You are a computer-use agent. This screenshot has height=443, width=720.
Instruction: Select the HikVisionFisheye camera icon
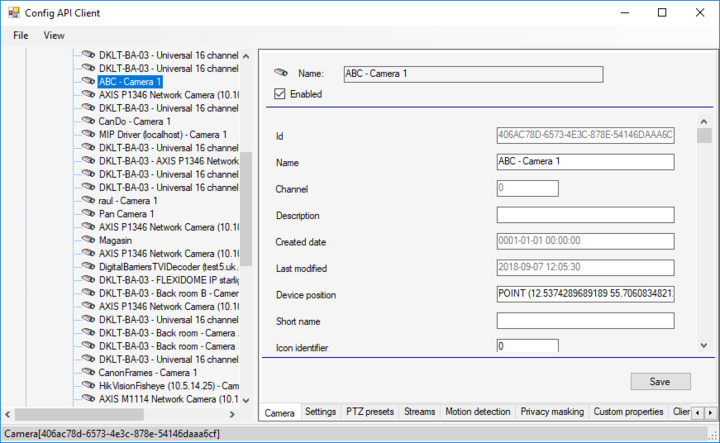pyautogui.click(x=88, y=386)
